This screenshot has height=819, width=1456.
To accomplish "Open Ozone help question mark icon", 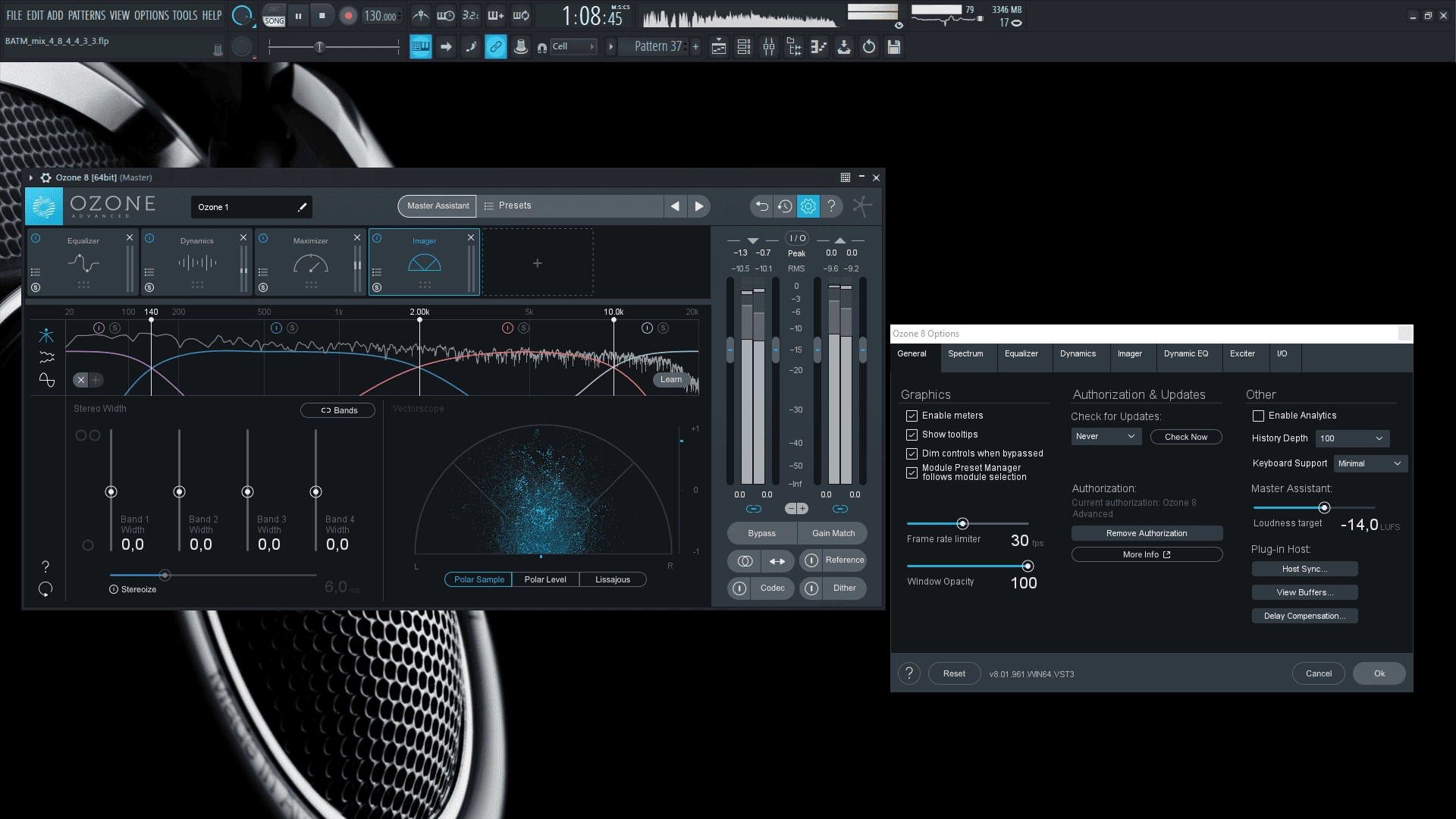I will point(831,206).
